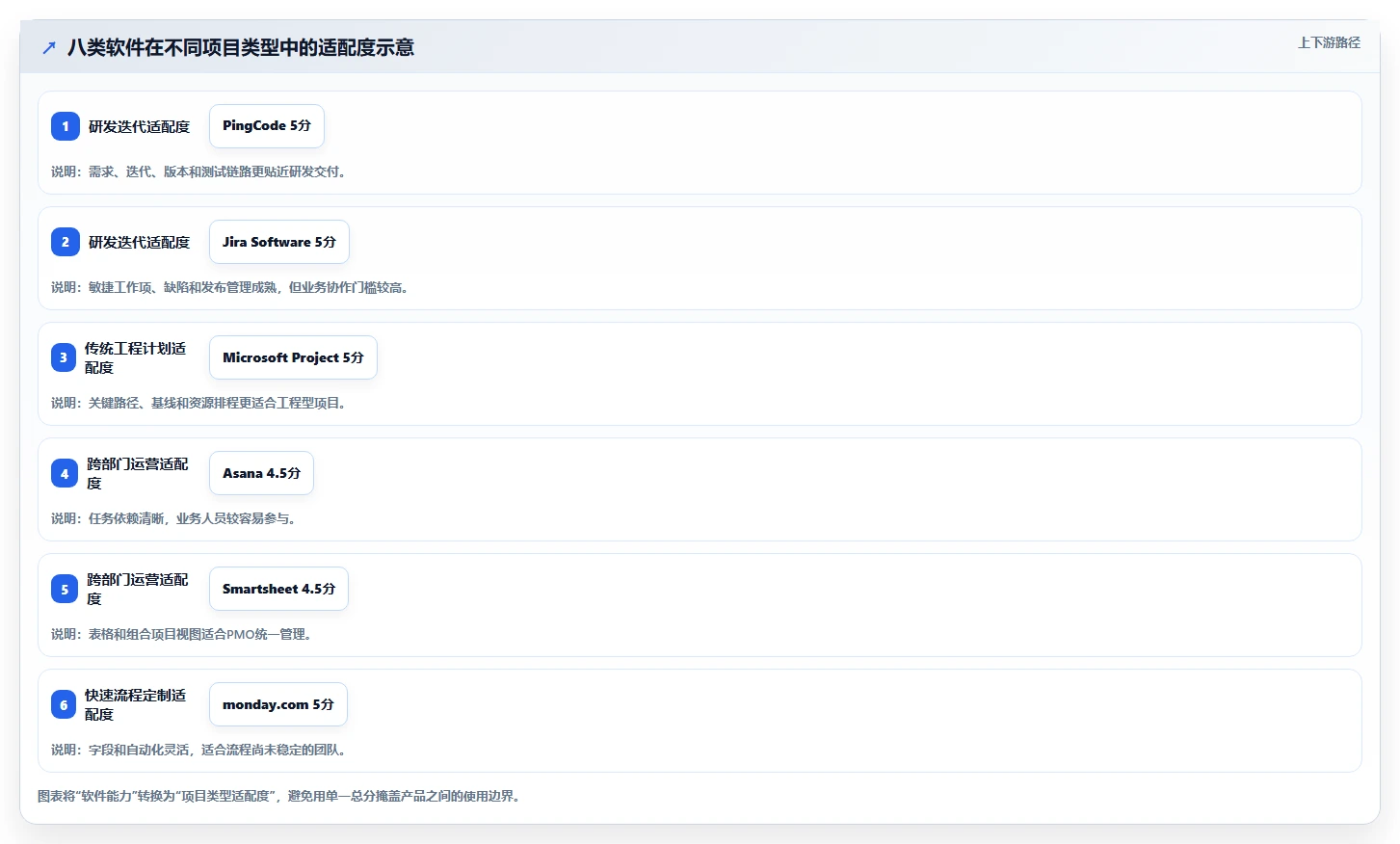Click the number 4 badge
This screenshot has height=844, width=1400.
click(x=65, y=473)
